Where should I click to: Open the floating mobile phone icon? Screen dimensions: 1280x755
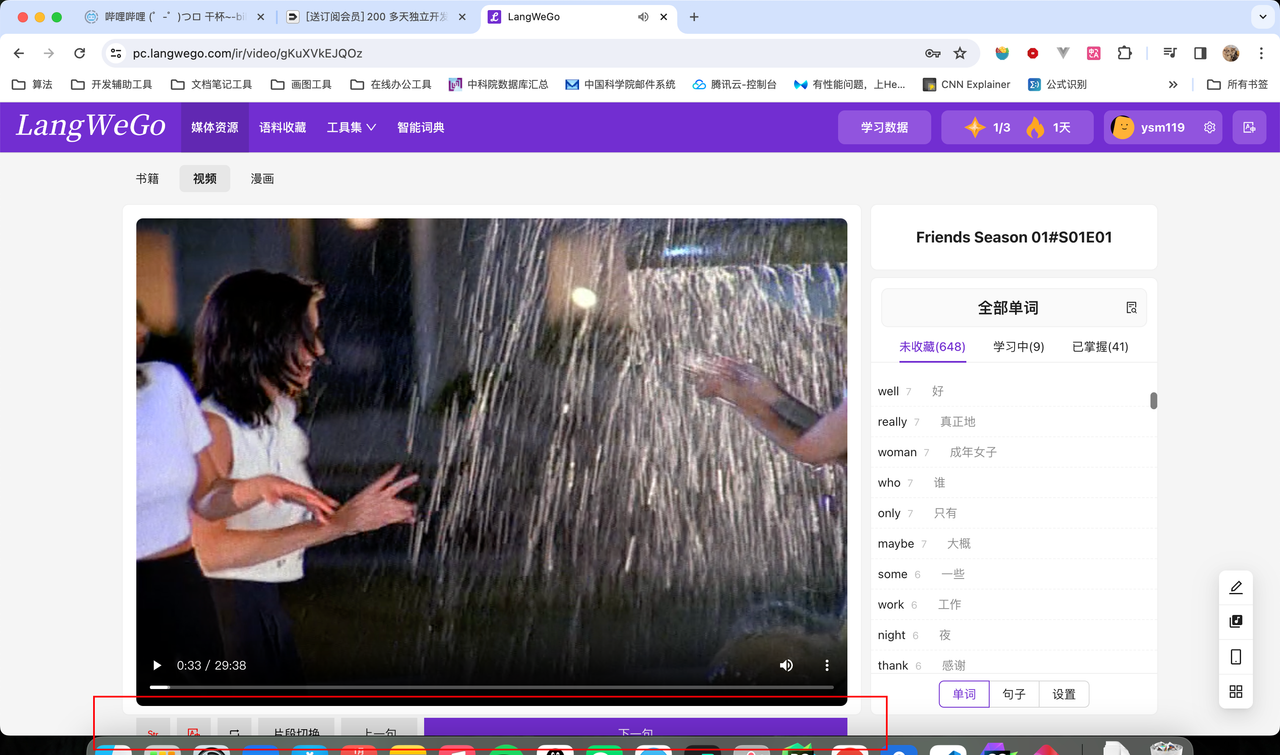pyautogui.click(x=1236, y=657)
